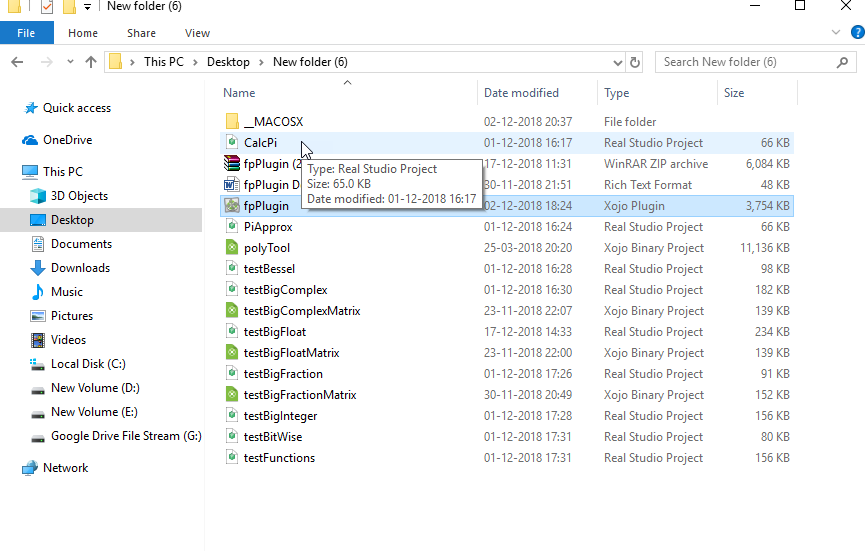This screenshot has width=865, height=551.
Task: Open Pictures in navigation pane
Action: click(x=72, y=316)
